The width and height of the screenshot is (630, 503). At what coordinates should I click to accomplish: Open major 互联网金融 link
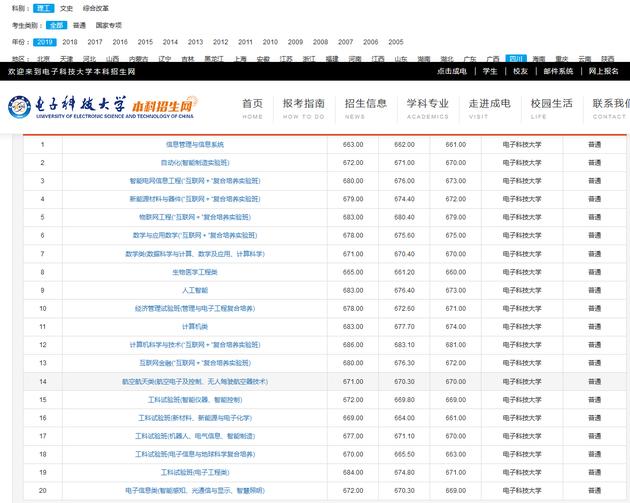click(195, 363)
